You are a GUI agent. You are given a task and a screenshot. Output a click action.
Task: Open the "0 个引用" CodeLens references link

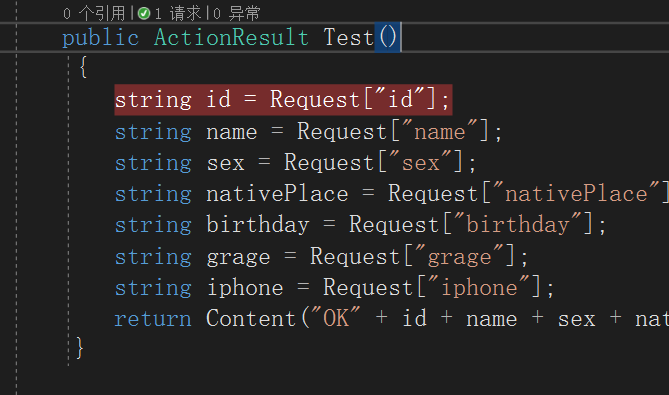(x=94, y=14)
